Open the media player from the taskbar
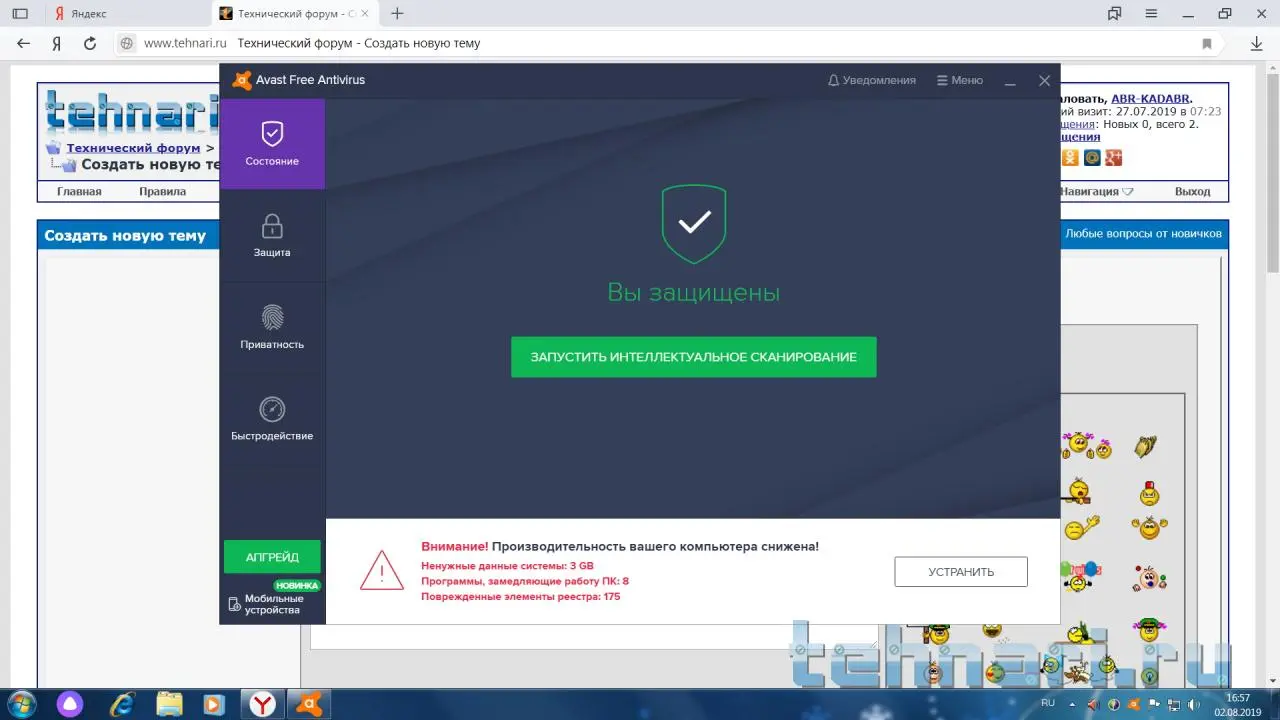 click(214, 703)
